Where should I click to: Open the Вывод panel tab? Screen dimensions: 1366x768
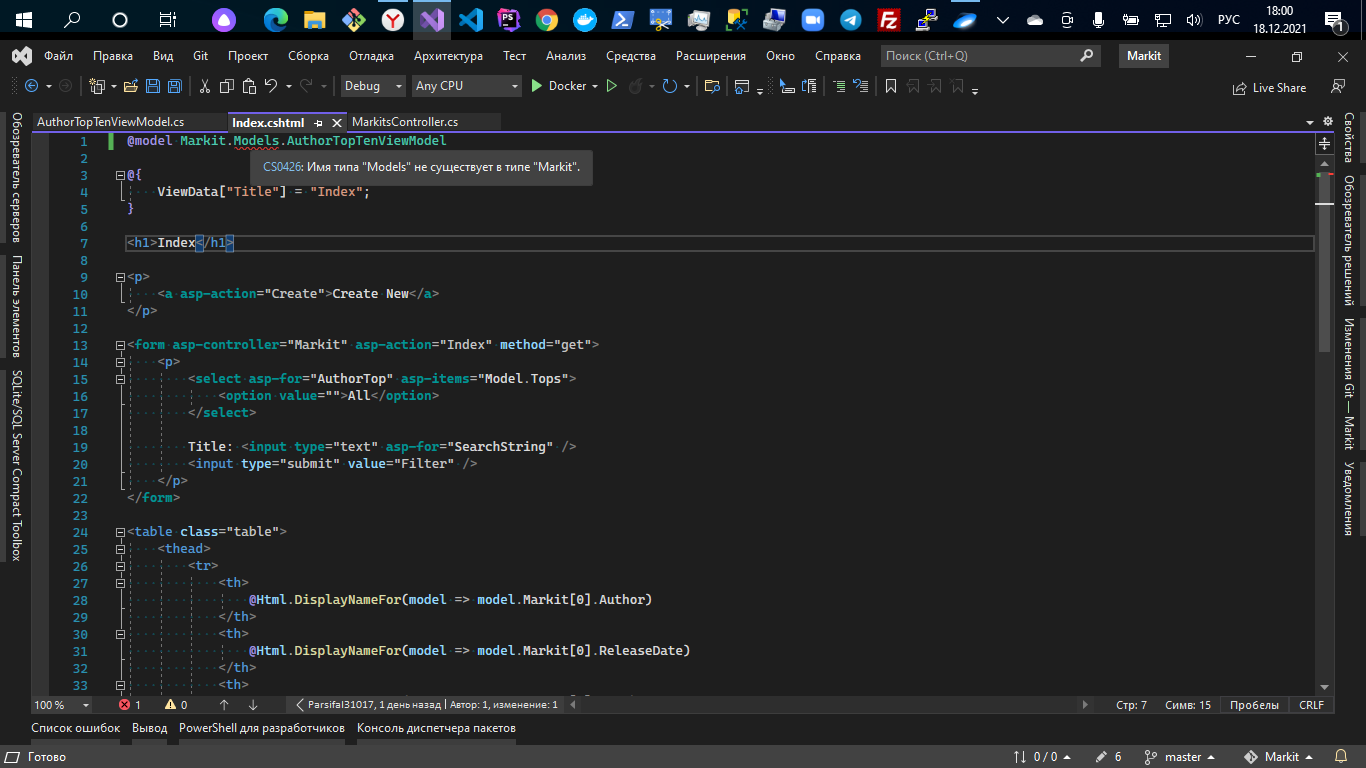[x=150, y=728]
